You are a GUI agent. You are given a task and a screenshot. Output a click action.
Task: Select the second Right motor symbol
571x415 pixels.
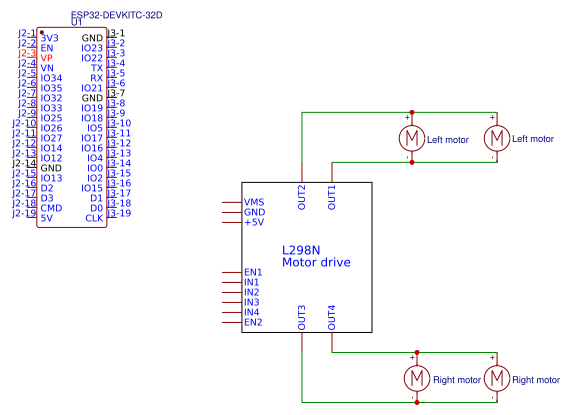click(497, 378)
